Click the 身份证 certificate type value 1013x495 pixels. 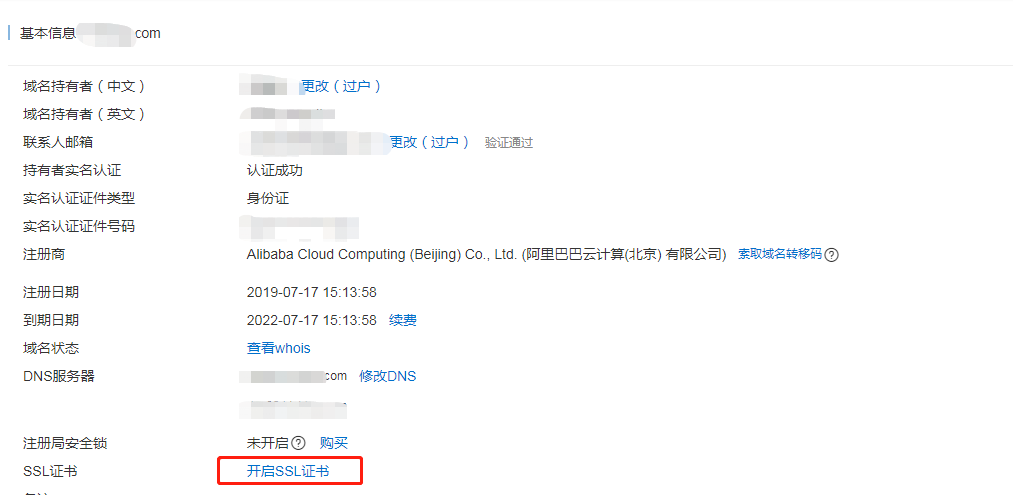tap(267, 198)
